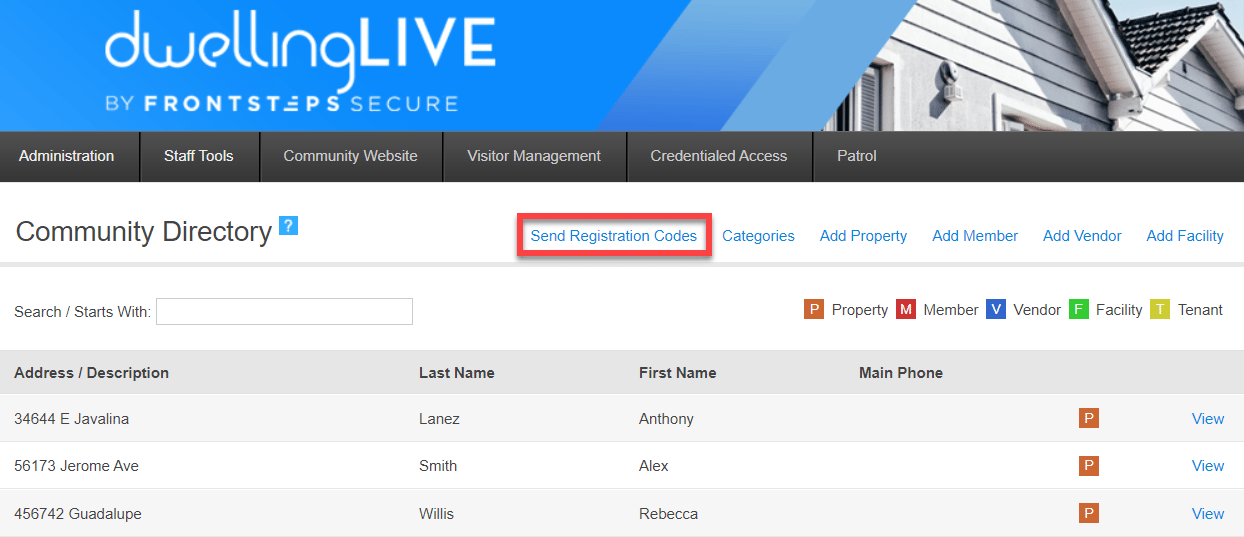The image size is (1244, 537).
Task: Open the Credentialed Access menu
Action: [719, 156]
